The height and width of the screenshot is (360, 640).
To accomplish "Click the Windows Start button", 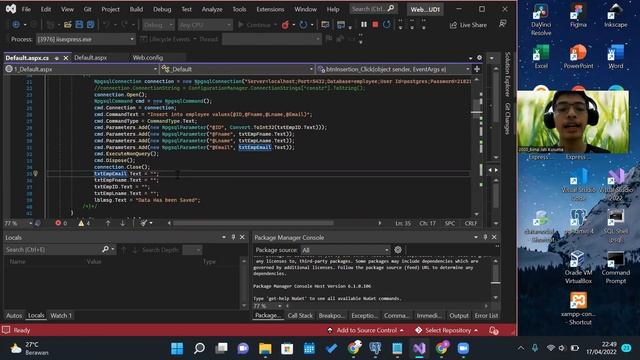I will [177, 348].
